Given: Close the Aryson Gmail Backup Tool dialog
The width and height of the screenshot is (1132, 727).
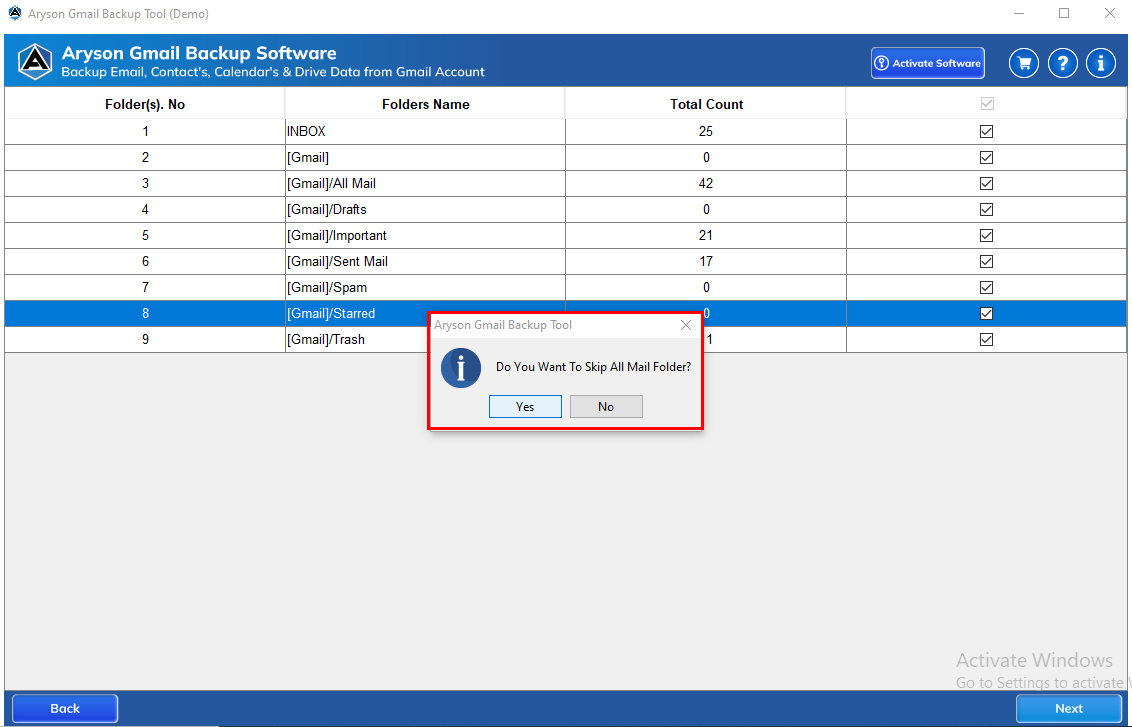Looking at the screenshot, I should [686, 325].
